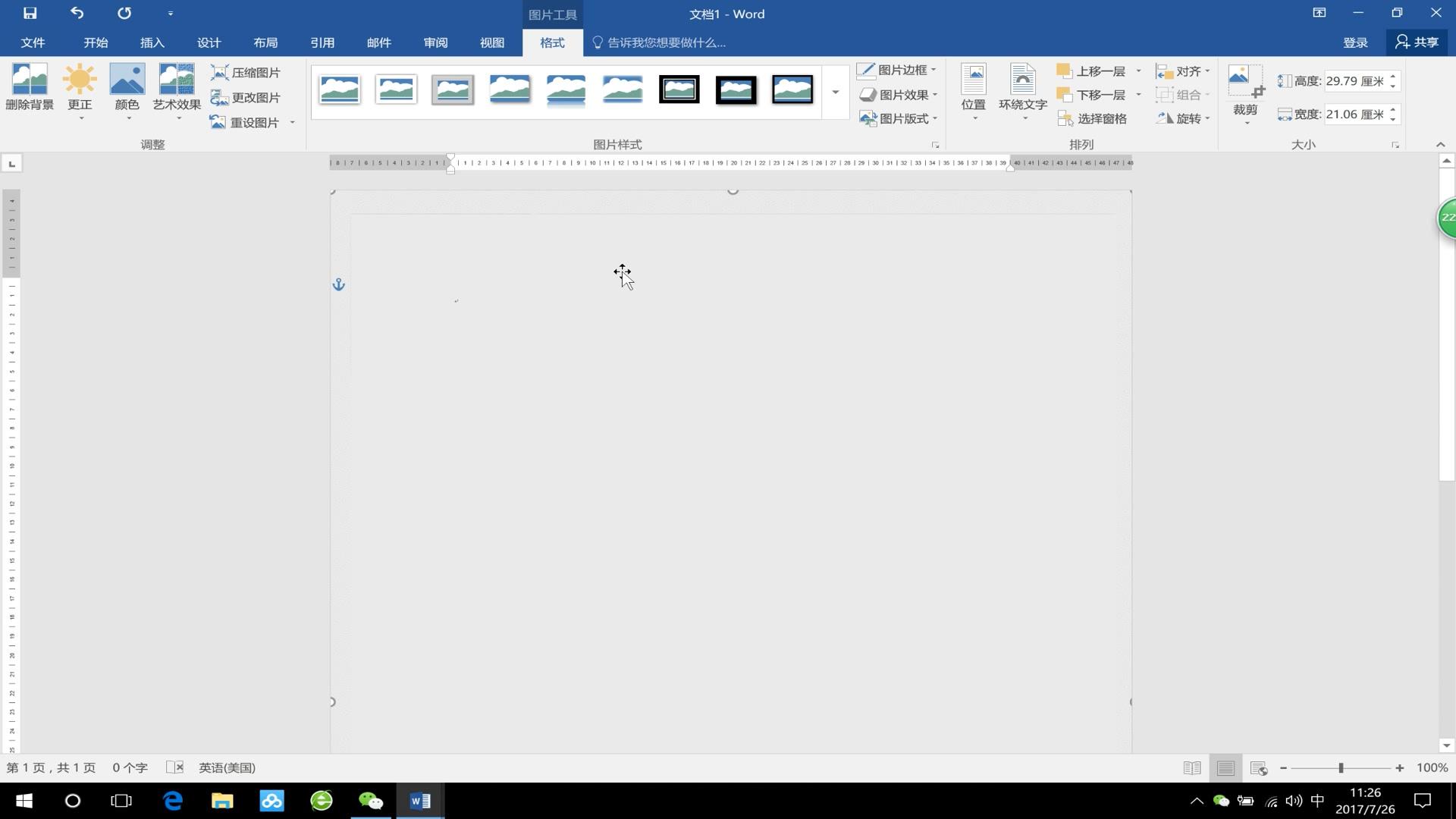This screenshot has height=819, width=1456.
Task: Click the Sign in (登录) button
Action: 1355,42
